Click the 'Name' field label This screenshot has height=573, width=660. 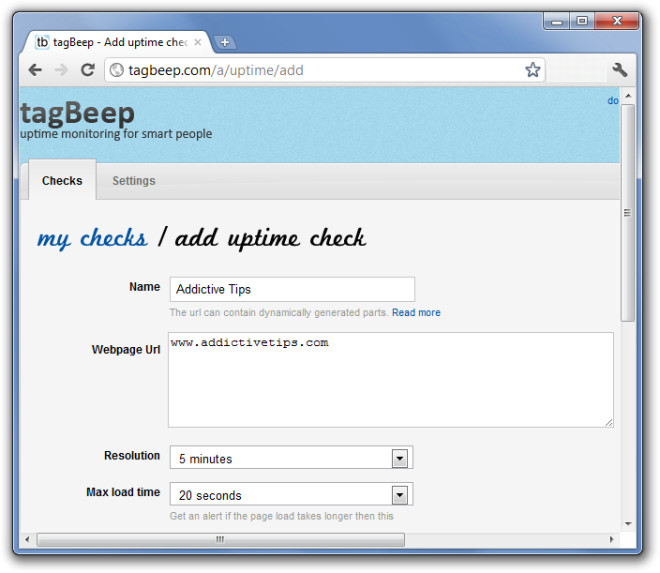(144, 287)
